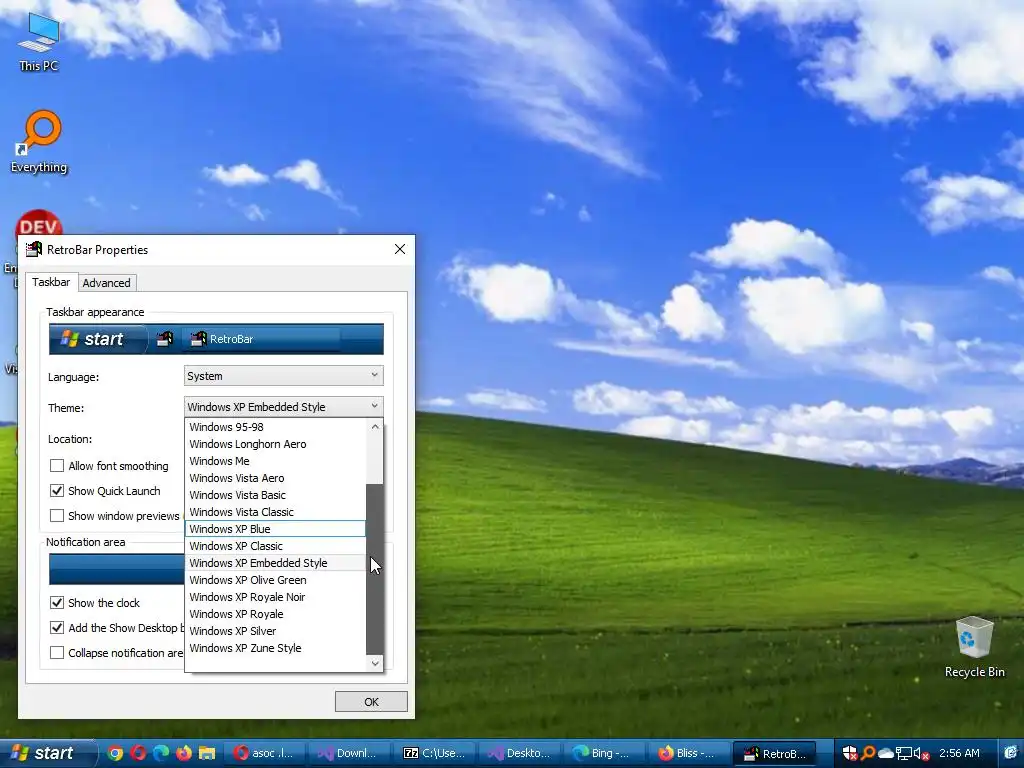Open the This PC desktop icon
The image size is (1024, 768).
click(39, 42)
